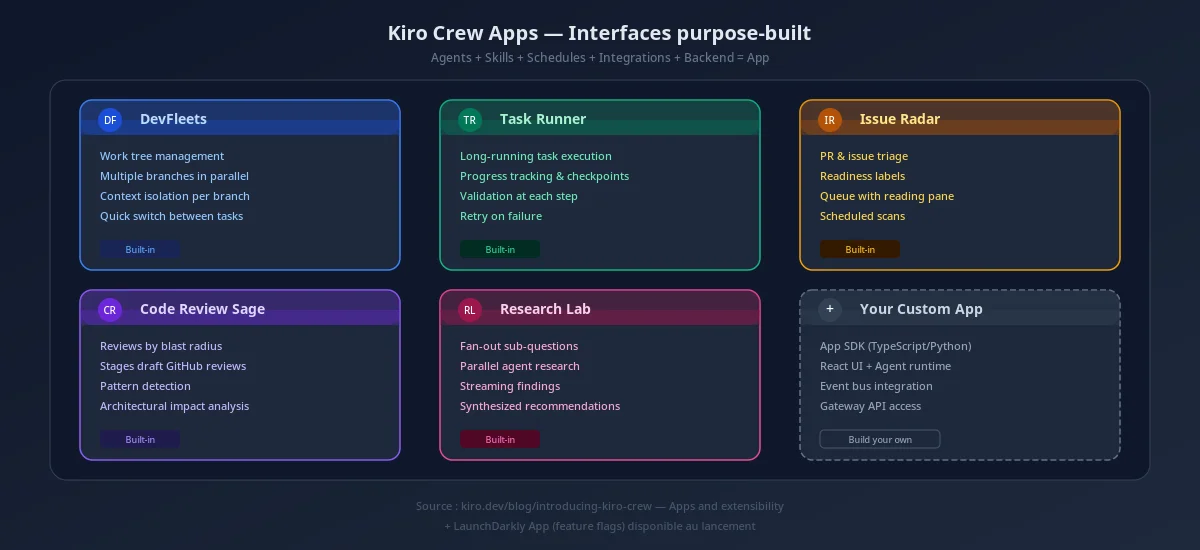Click Fan-out sub-questions text
Screen dimensions: 1200x550
(x=519, y=346)
